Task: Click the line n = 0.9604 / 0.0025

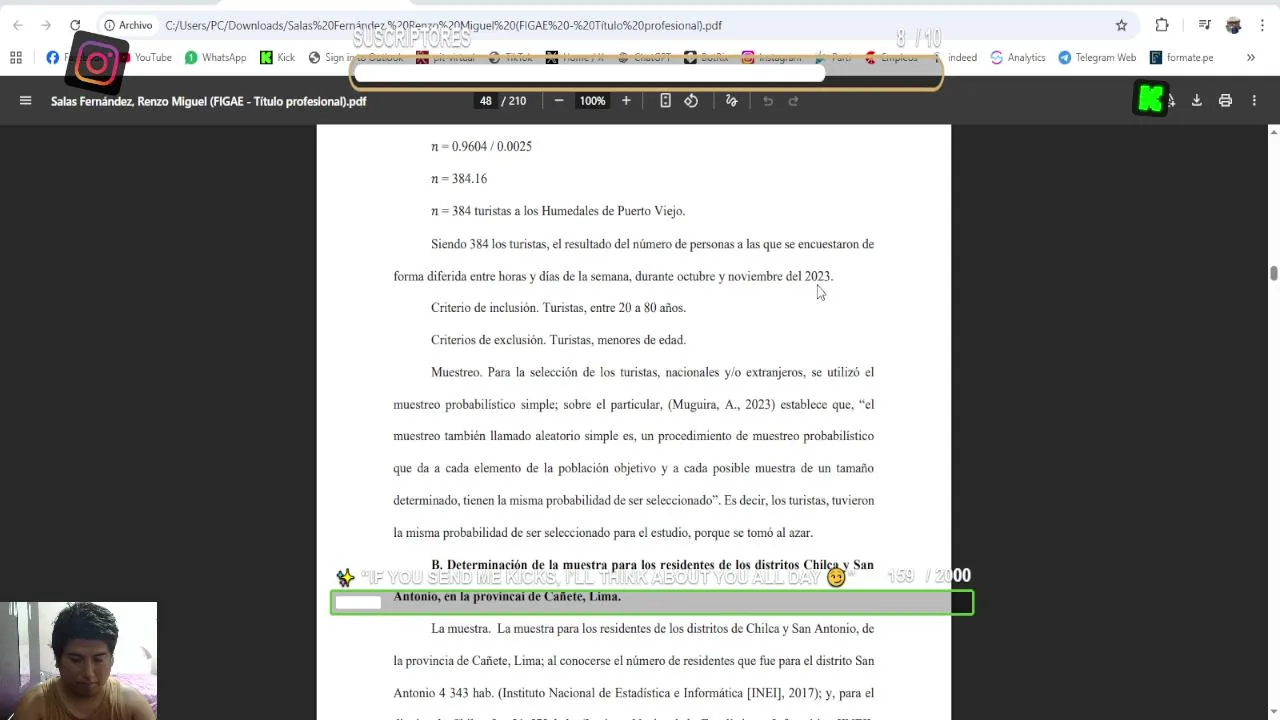Action: pyautogui.click(x=481, y=146)
